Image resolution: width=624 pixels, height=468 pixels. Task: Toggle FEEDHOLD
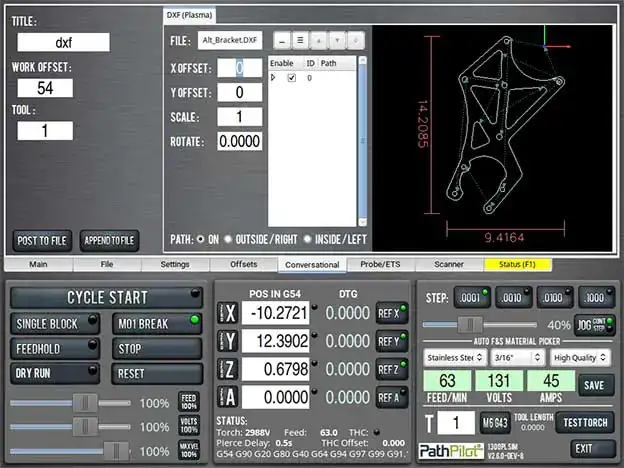click(55, 349)
